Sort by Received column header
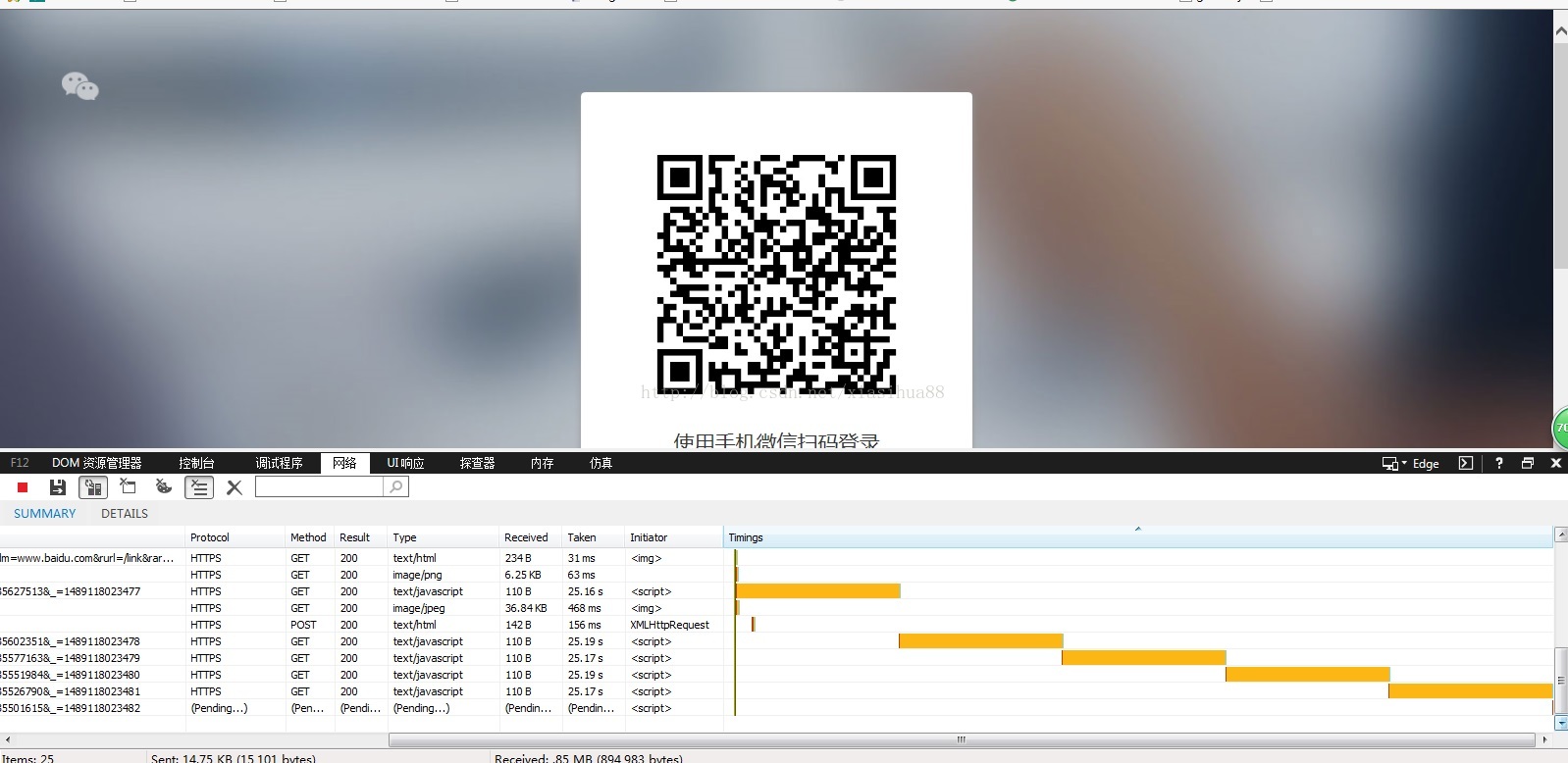 coord(531,537)
